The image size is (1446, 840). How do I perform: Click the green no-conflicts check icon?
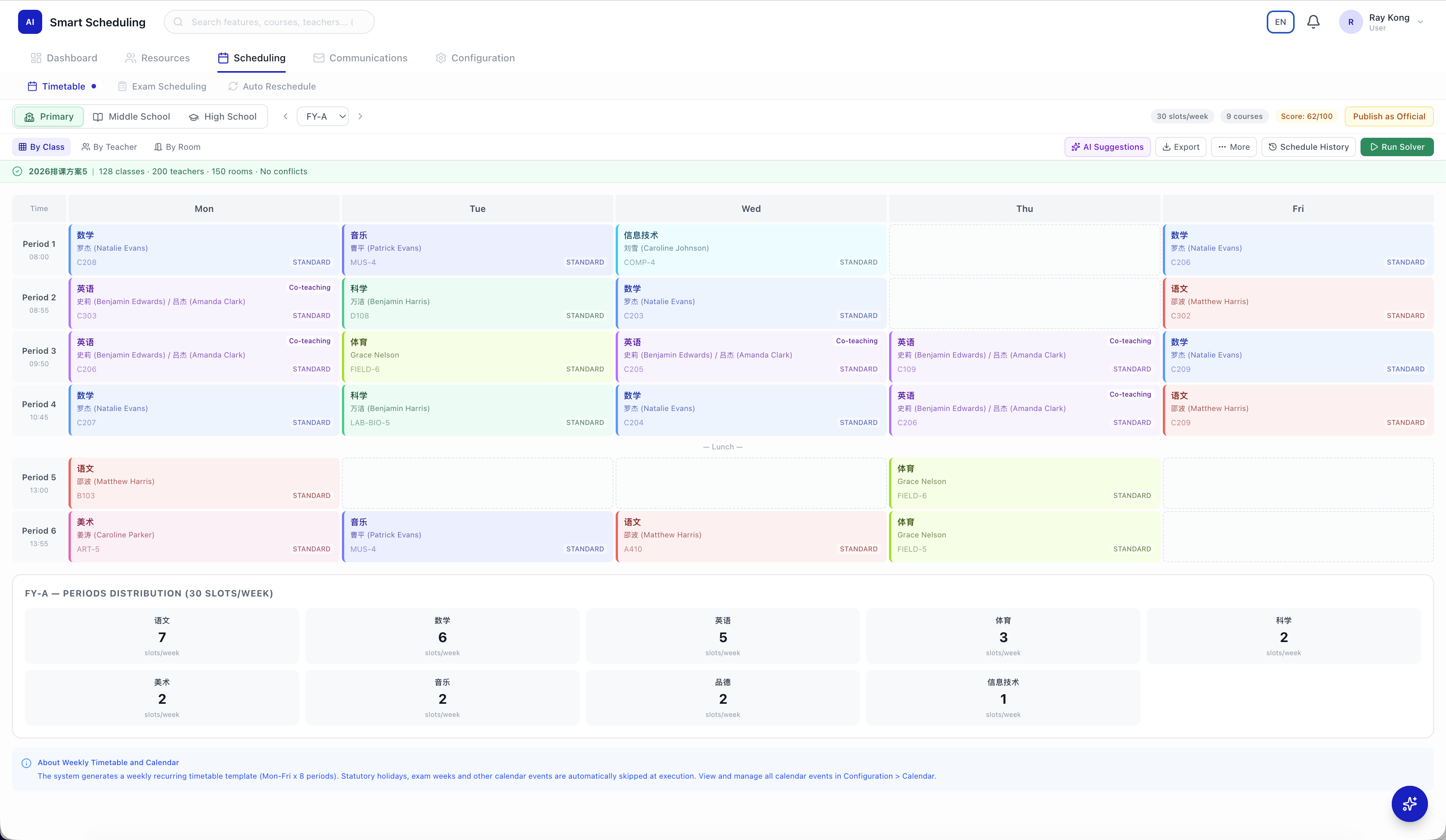(17, 172)
